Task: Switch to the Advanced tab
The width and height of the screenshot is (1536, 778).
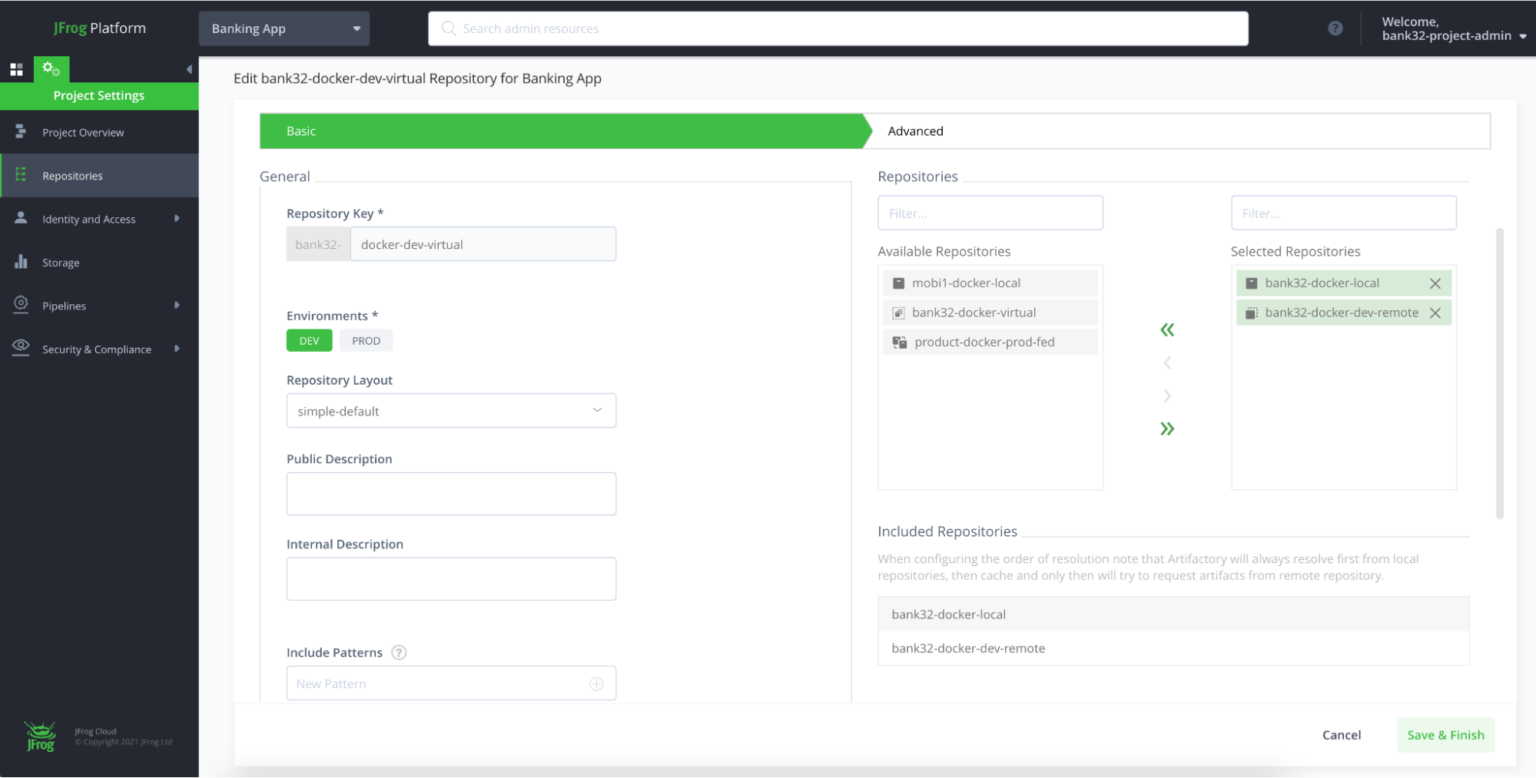Action: (x=915, y=130)
